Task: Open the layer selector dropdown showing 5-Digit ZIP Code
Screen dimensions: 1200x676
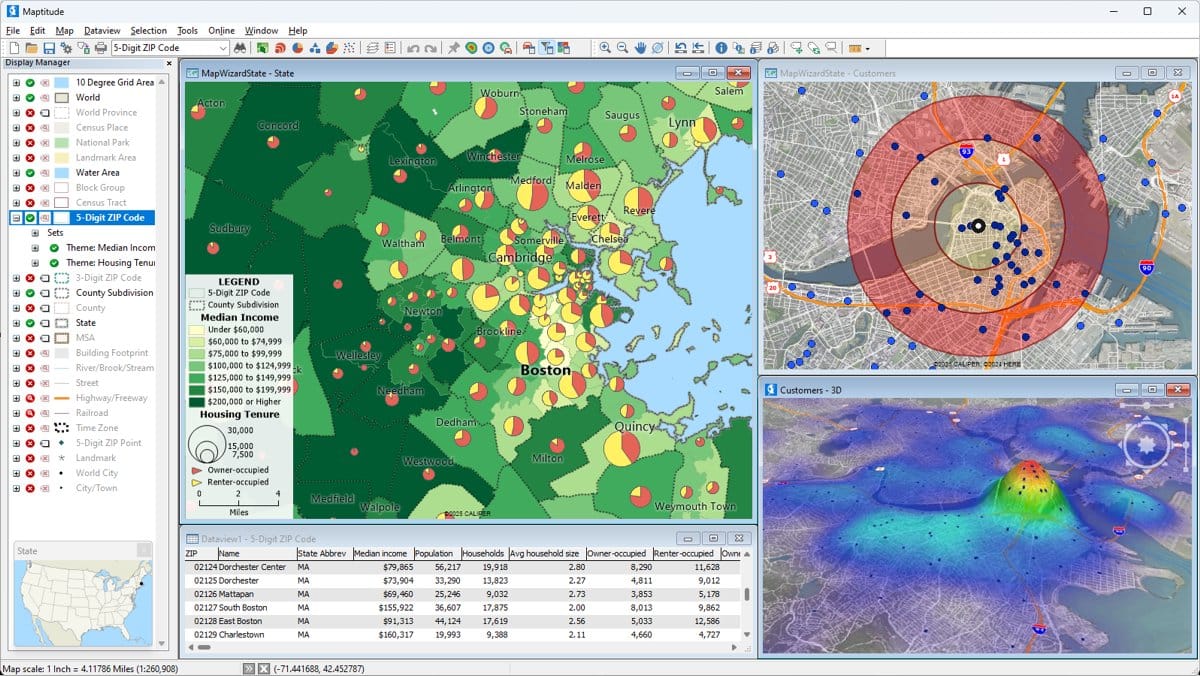Action: coord(225,47)
